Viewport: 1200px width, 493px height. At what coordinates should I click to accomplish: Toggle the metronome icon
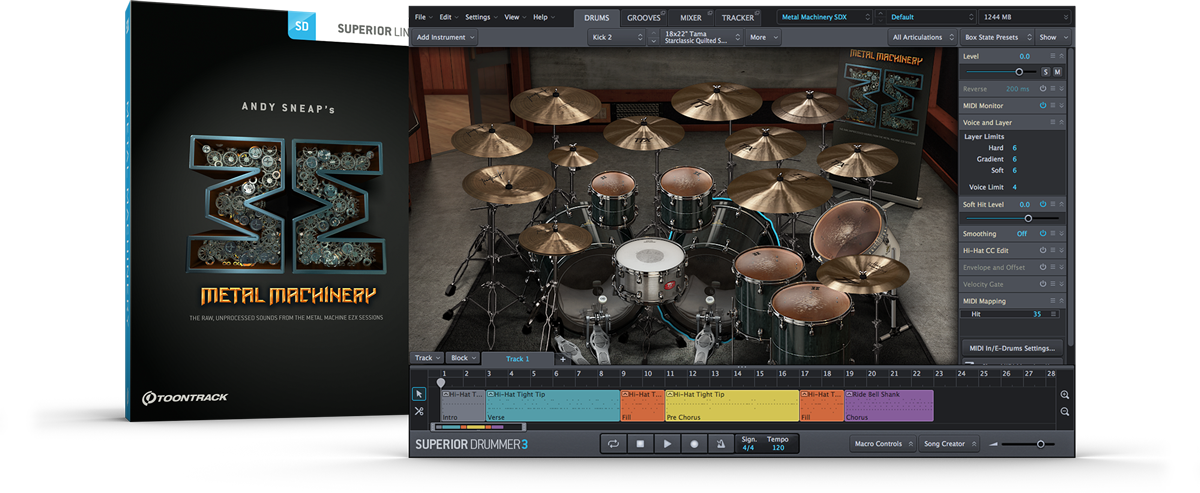pyautogui.click(x=720, y=444)
